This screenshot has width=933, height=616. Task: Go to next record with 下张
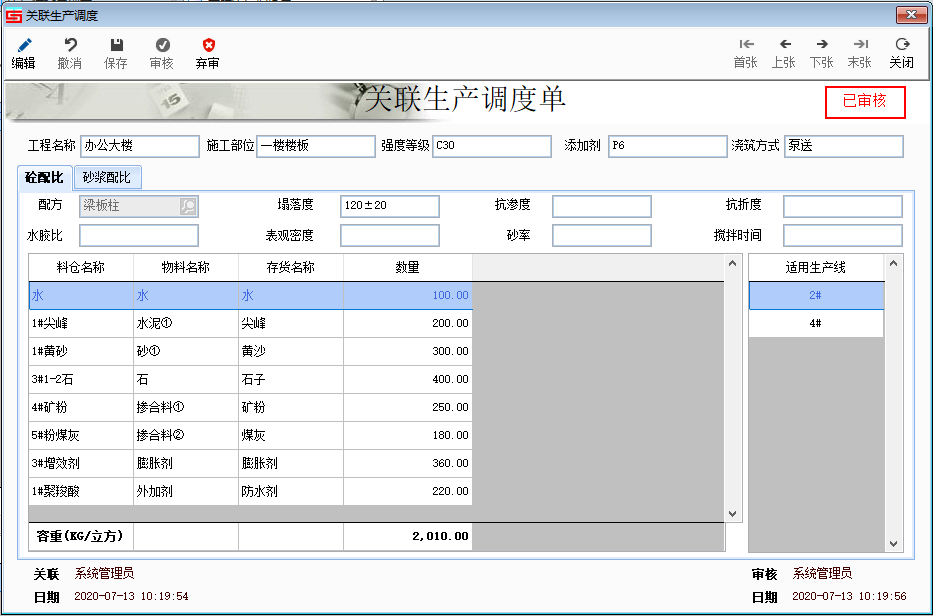tap(822, 46)
